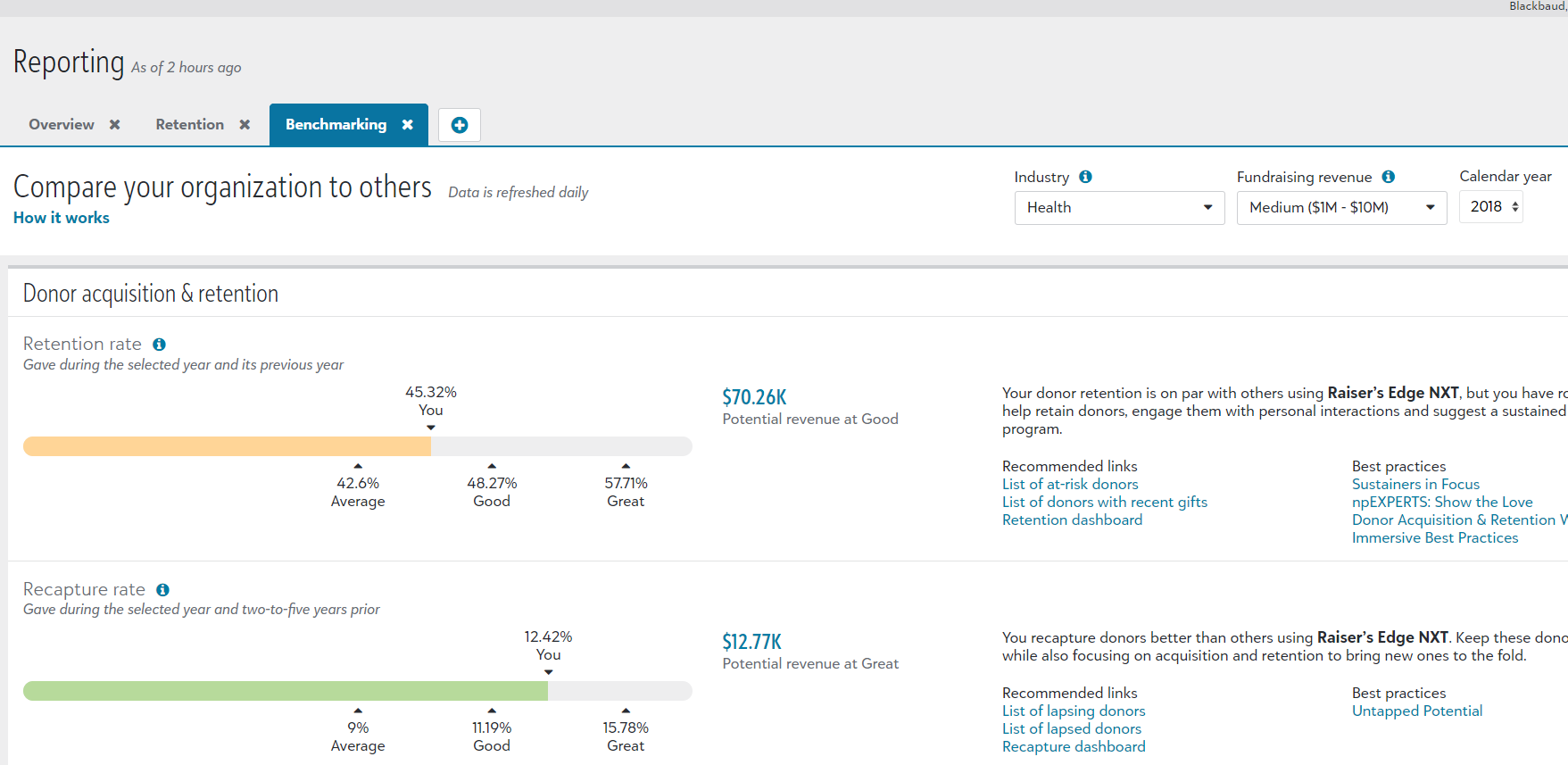The width and height of the screenshot is (1568, 765).
Task: Open the Retention dashboard link
Action: click(x=1072, y=520)
